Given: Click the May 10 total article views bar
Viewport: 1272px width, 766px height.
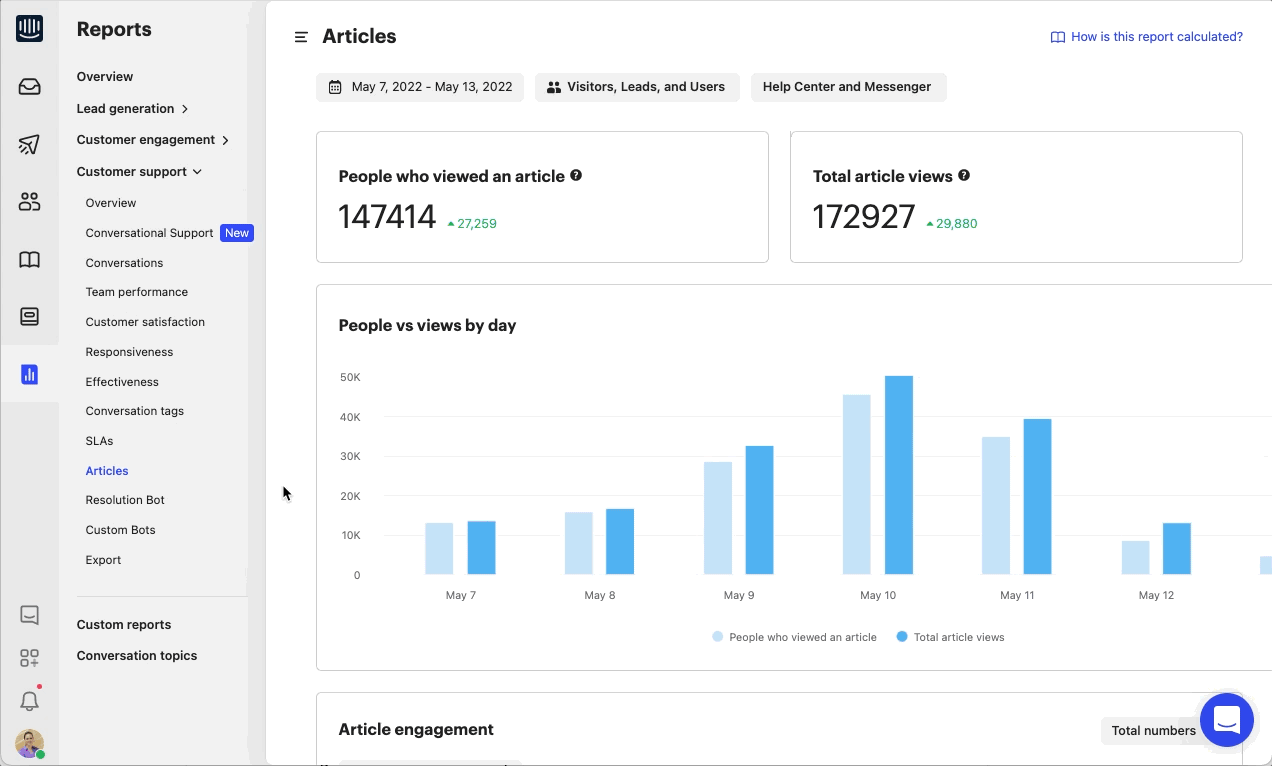Looking at the screenshot, I should (x=899, y=475).
